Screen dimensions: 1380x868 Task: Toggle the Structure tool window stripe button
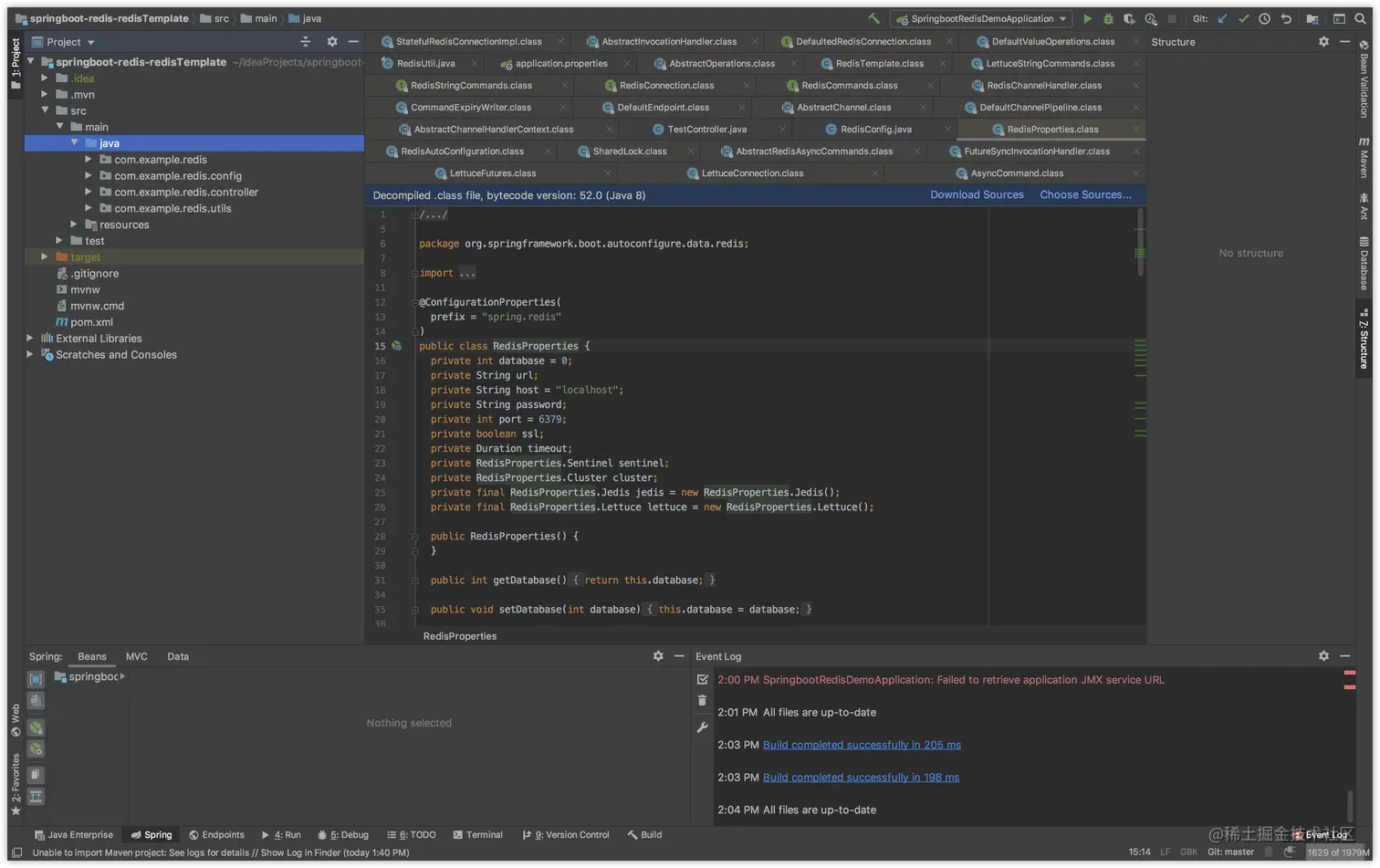pos(1364,340)
